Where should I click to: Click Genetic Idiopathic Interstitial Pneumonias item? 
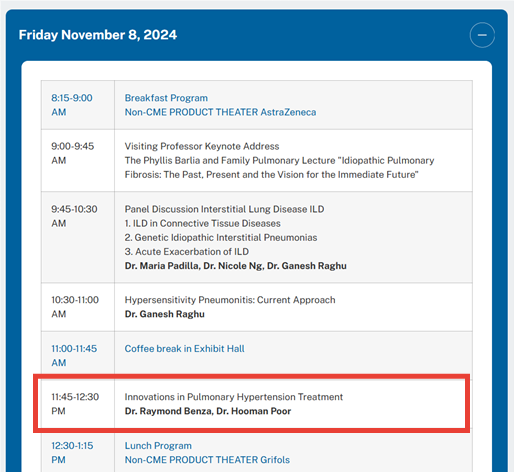(221, 238)
